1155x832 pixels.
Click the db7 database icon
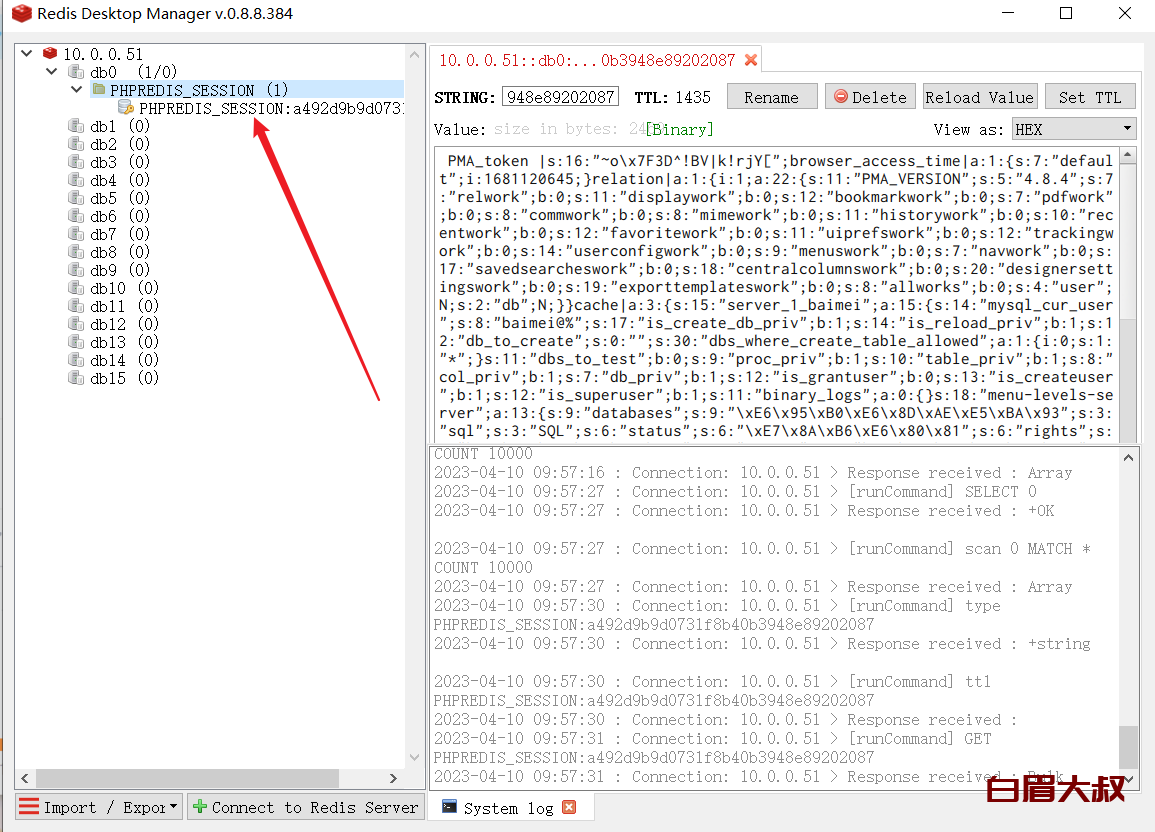click(76, 234)
